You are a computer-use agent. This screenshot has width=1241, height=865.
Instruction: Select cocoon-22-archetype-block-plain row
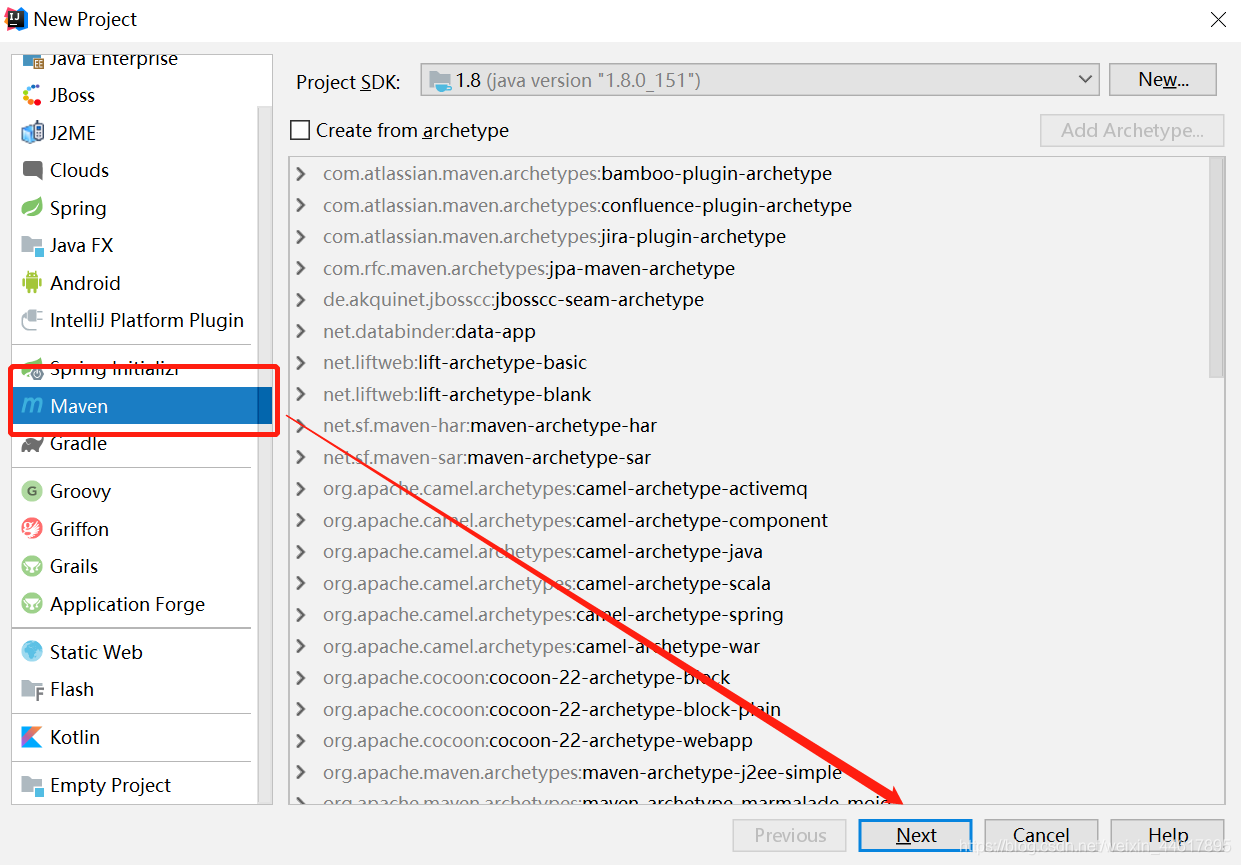point(748,710)
